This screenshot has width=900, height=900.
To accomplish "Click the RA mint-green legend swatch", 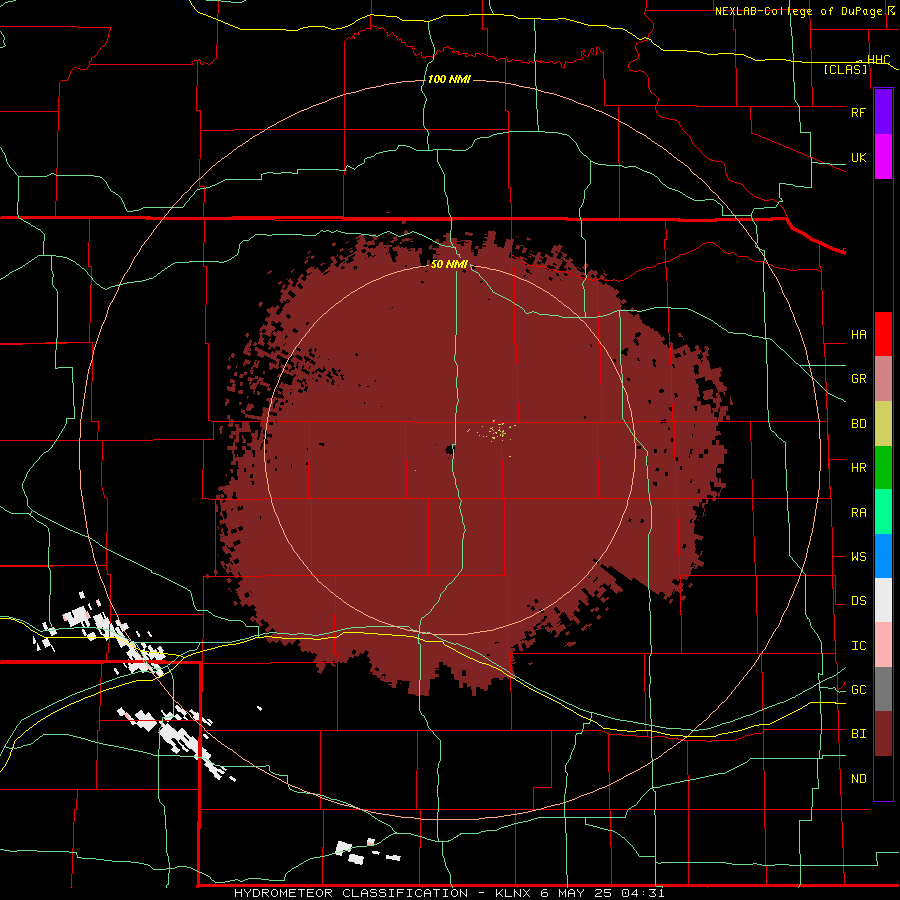I will point(883,512).
